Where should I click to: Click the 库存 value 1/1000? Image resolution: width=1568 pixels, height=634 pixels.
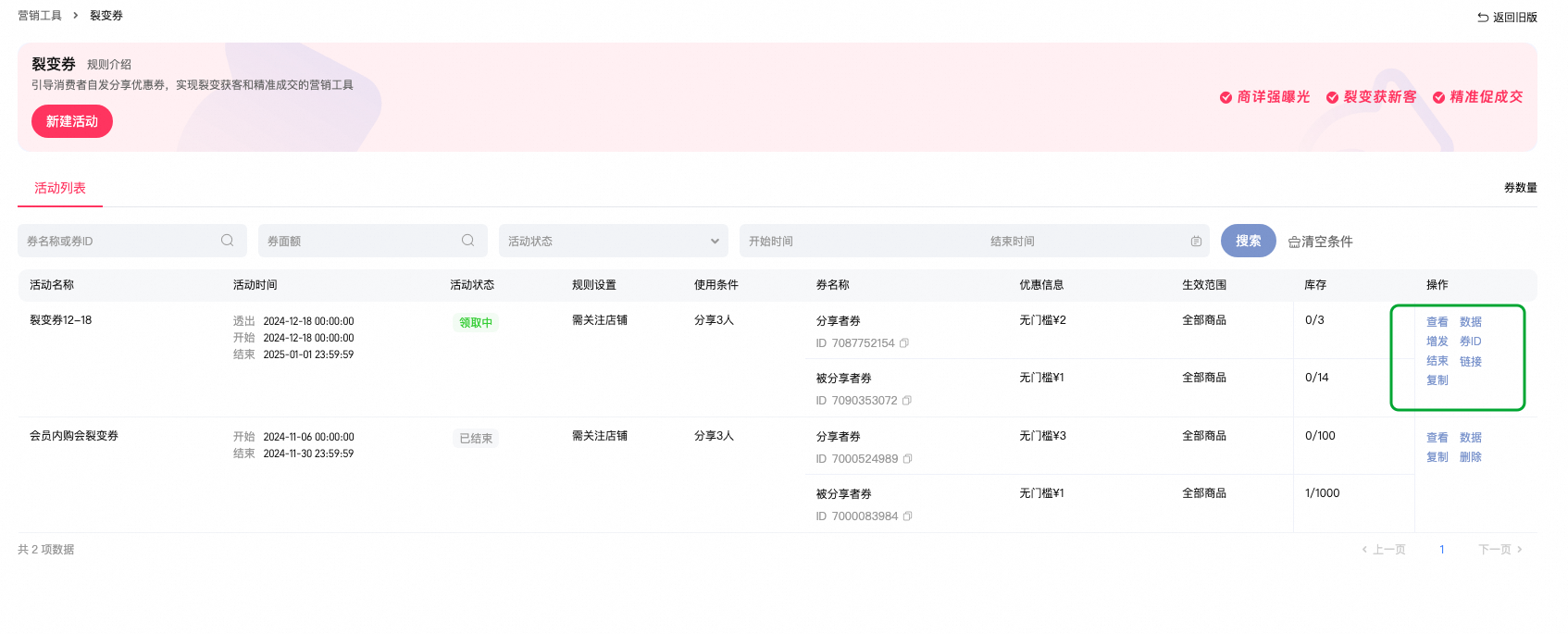coord(1323,493)
